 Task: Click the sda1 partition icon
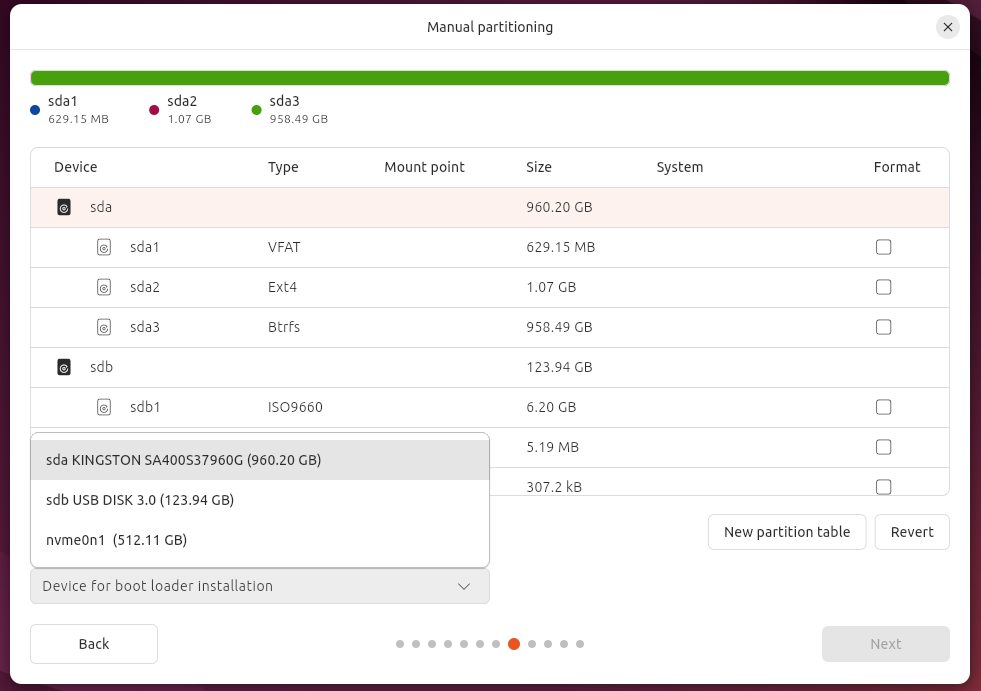click(x=104, y=247)
